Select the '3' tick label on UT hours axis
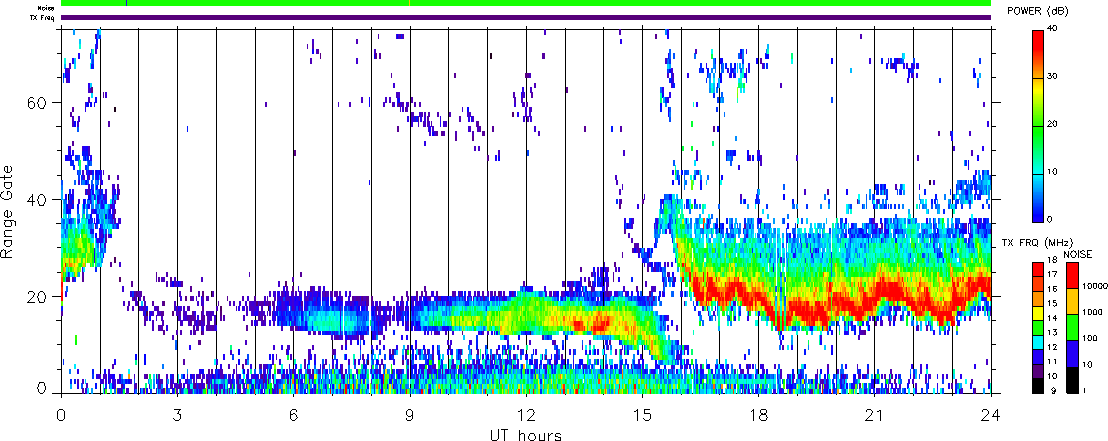Viewport: 1108px width, 441px height. [177, 414]
